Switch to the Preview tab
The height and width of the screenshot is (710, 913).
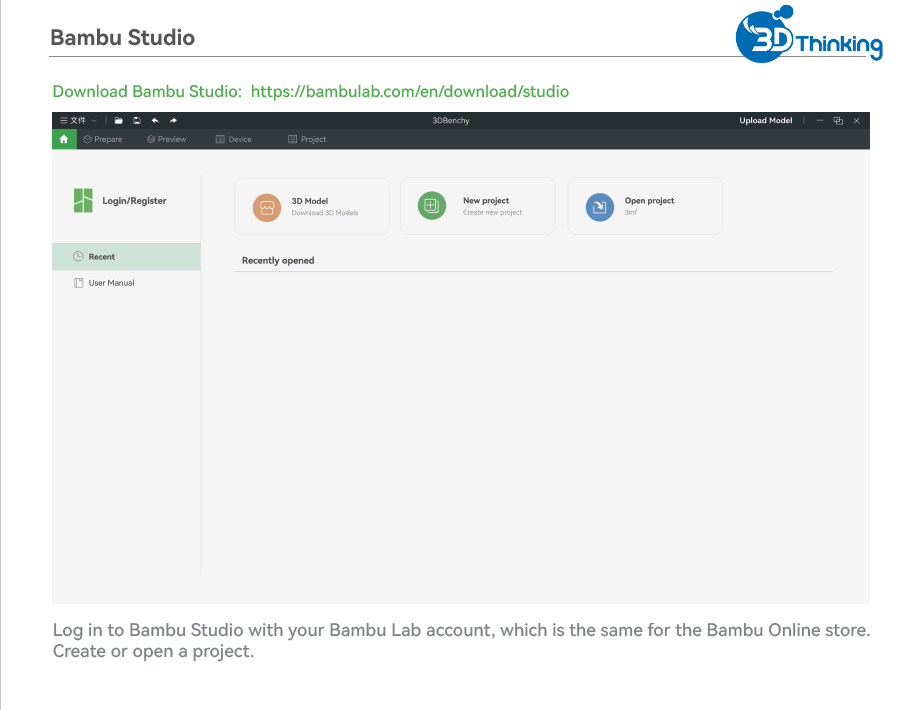(167, 139)
